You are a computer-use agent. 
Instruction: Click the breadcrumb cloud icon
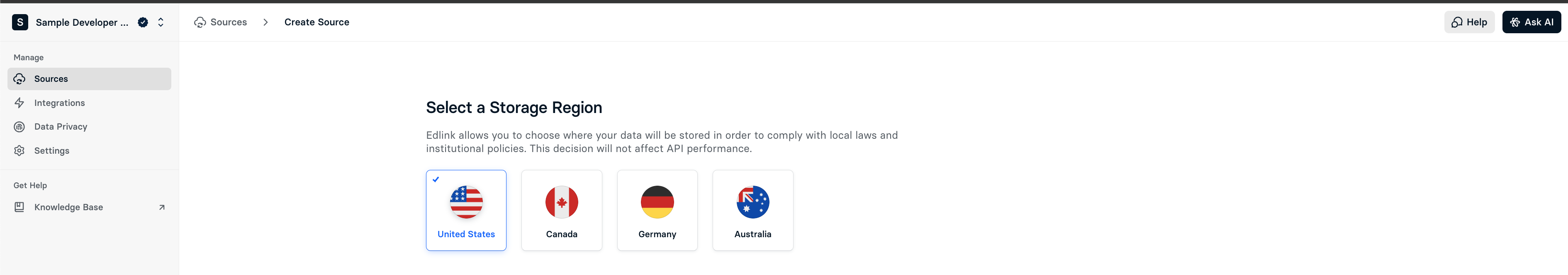click(200, 22)
